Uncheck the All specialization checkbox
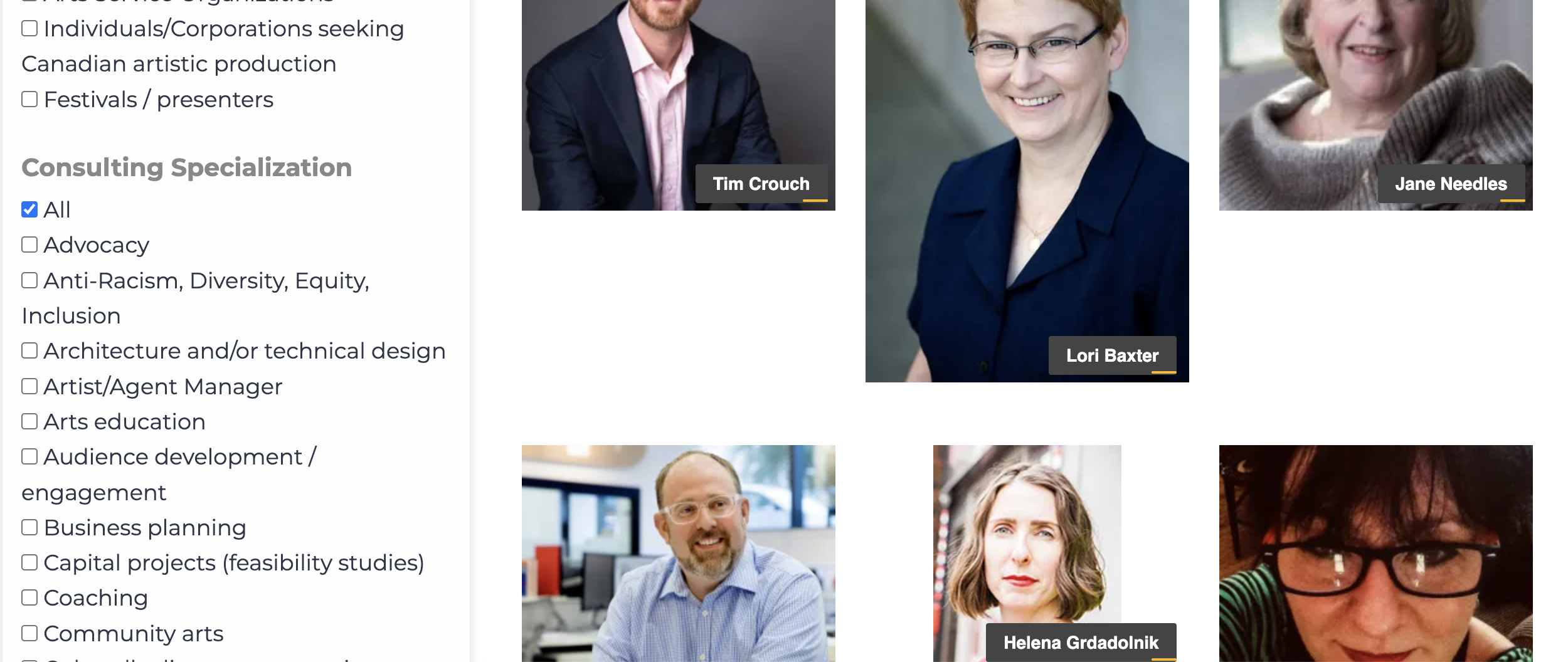The width and height of the screenshot is (1568, 662). tap(29, 209)
